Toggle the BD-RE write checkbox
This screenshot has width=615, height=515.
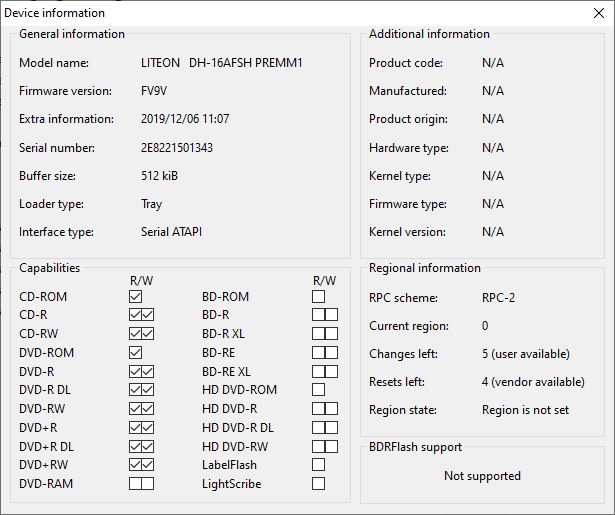pos(331,353)
